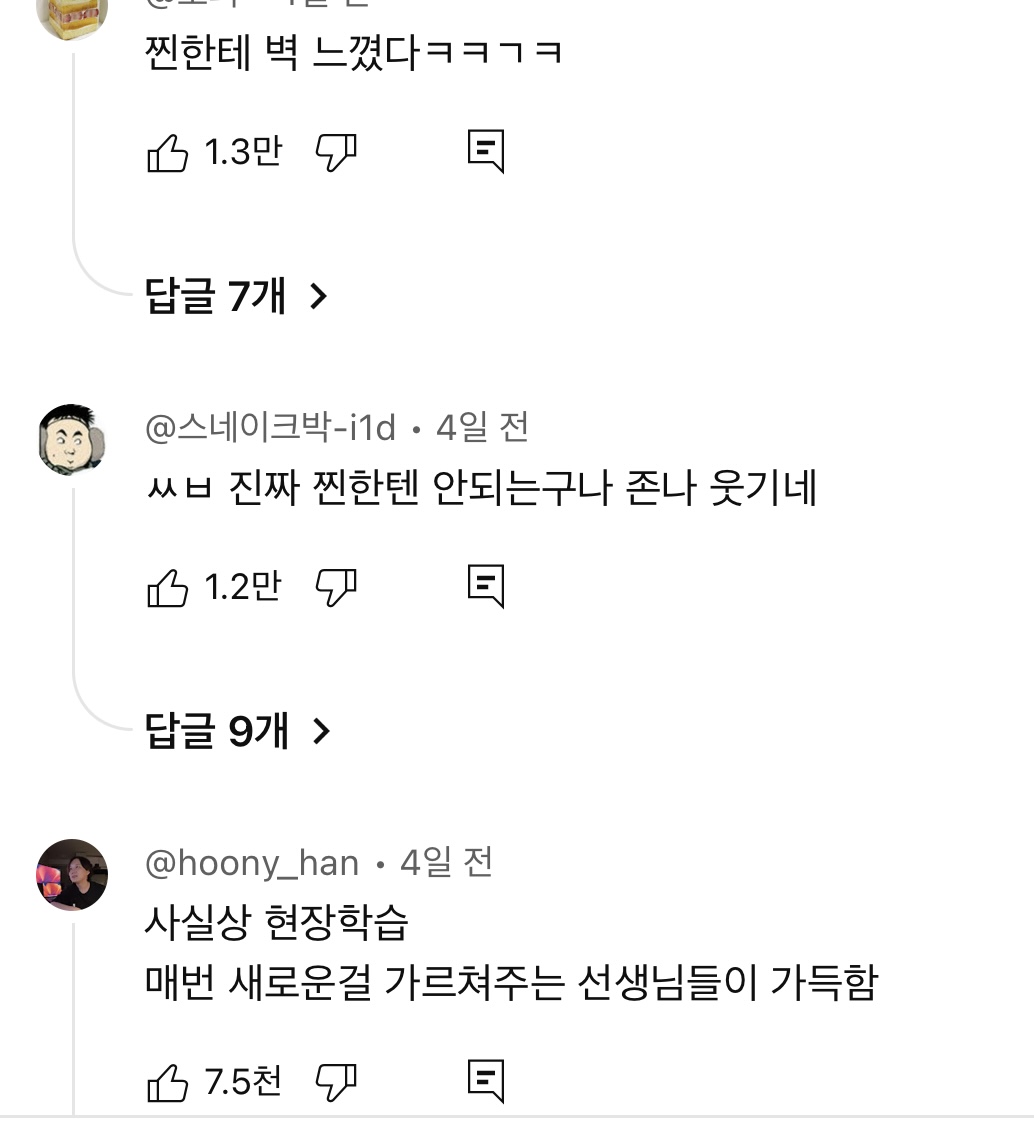Like the comment with 1.3만 likes
Screen dimensions: 1034x1127
pos(167,152)
